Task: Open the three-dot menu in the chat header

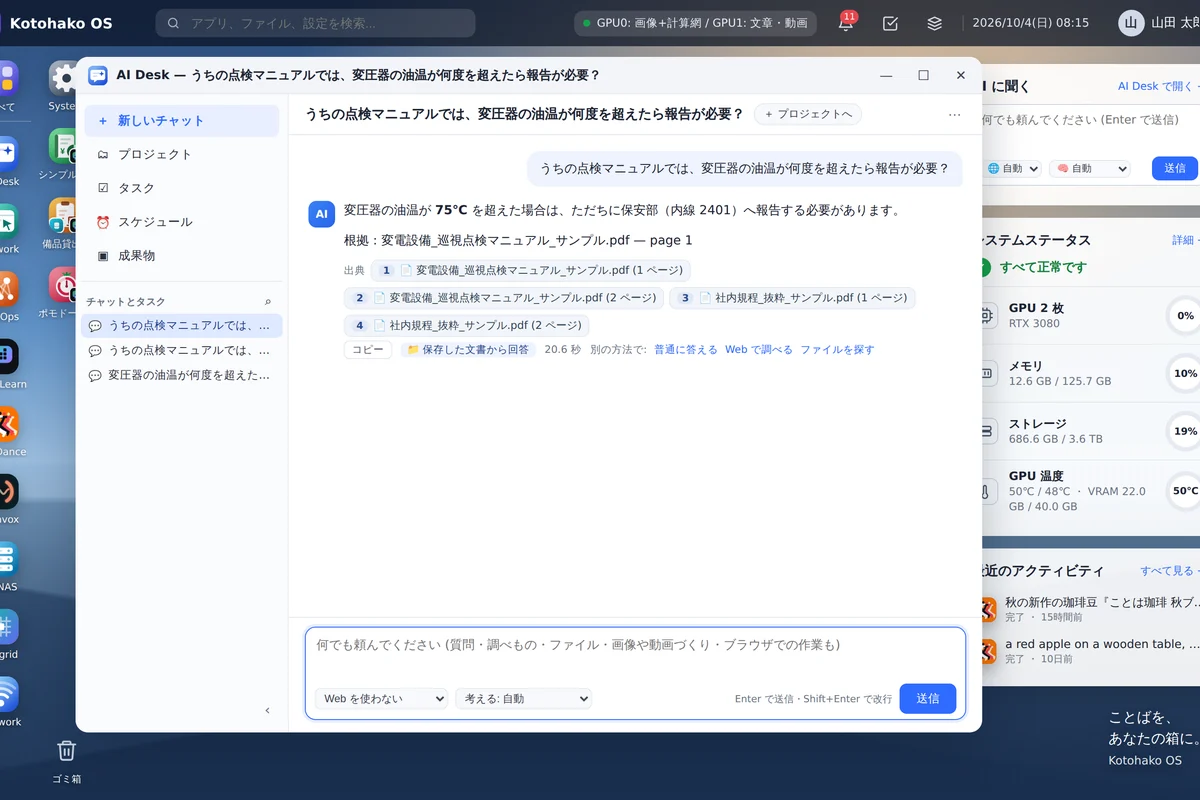Action: point(955,114)
